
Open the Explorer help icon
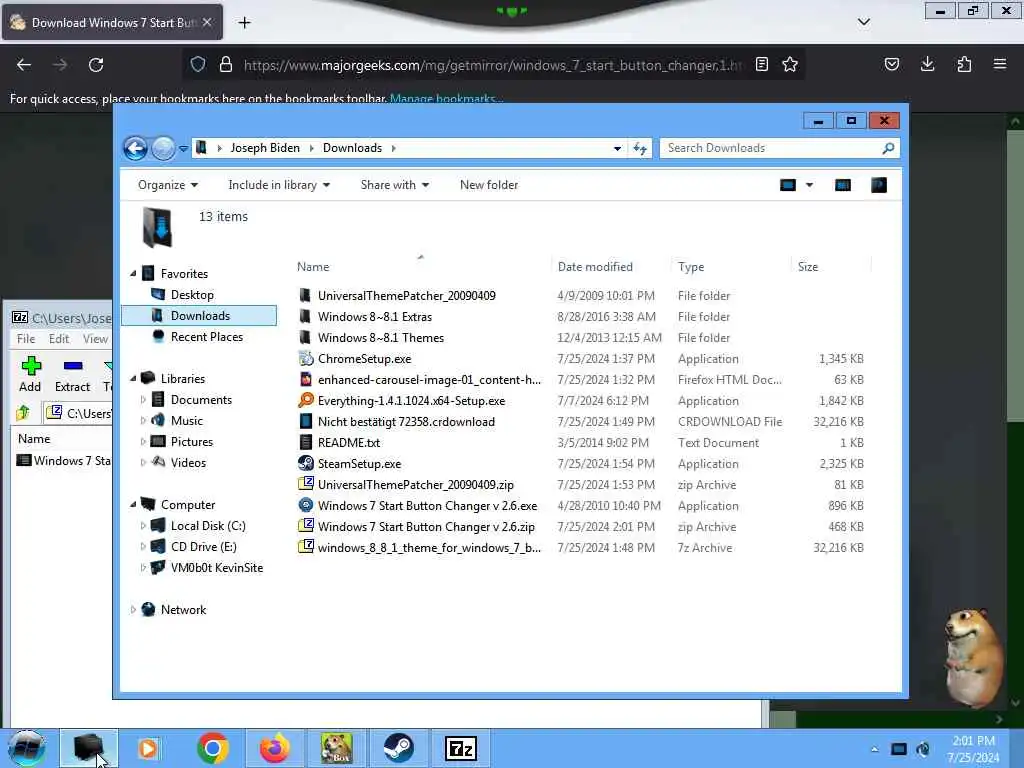coord(879,185)
